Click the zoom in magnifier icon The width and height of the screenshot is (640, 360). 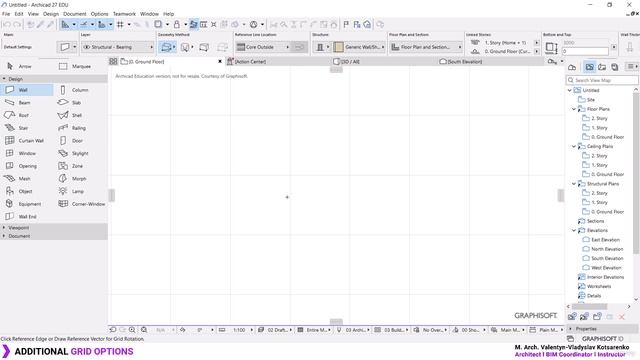point(132,330)
